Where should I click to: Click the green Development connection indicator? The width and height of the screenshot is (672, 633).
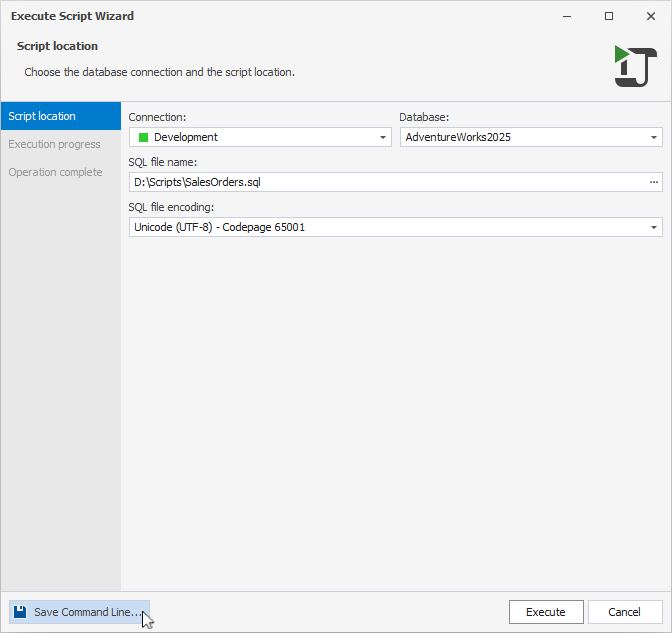144,137
